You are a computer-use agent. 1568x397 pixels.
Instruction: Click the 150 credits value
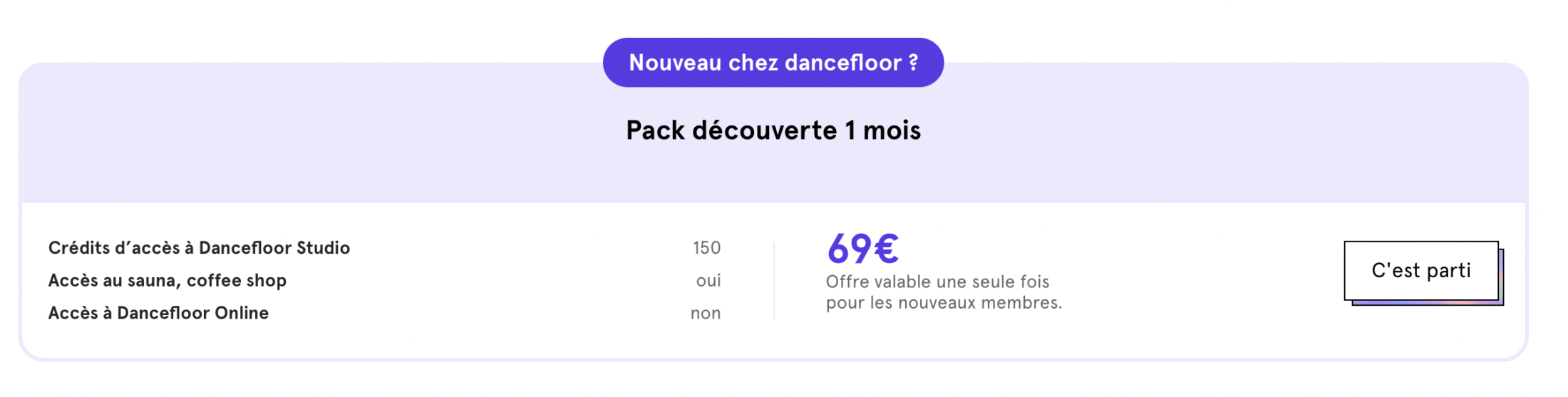[x=706, y=248]
